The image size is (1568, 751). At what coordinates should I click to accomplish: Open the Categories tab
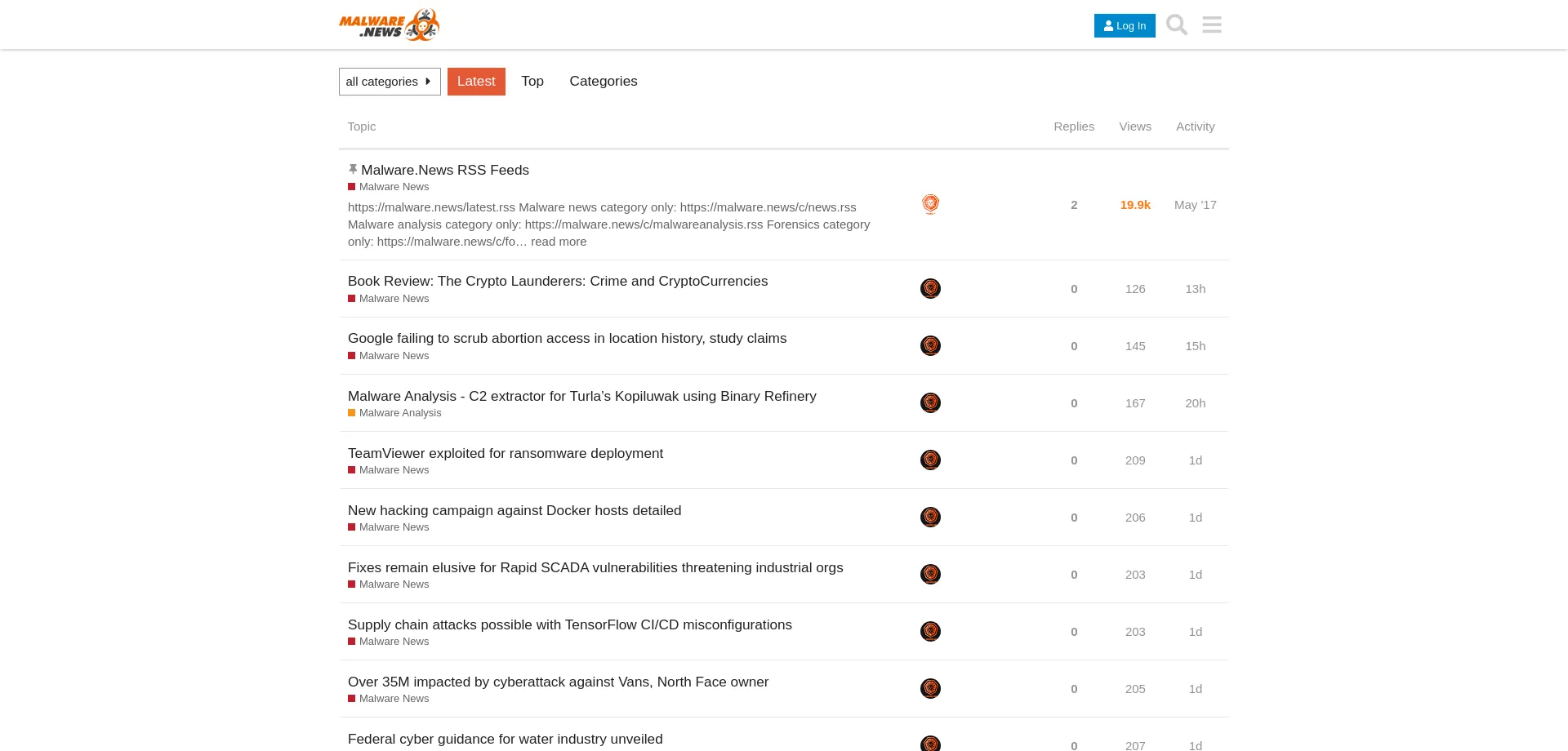click(604, 82)
